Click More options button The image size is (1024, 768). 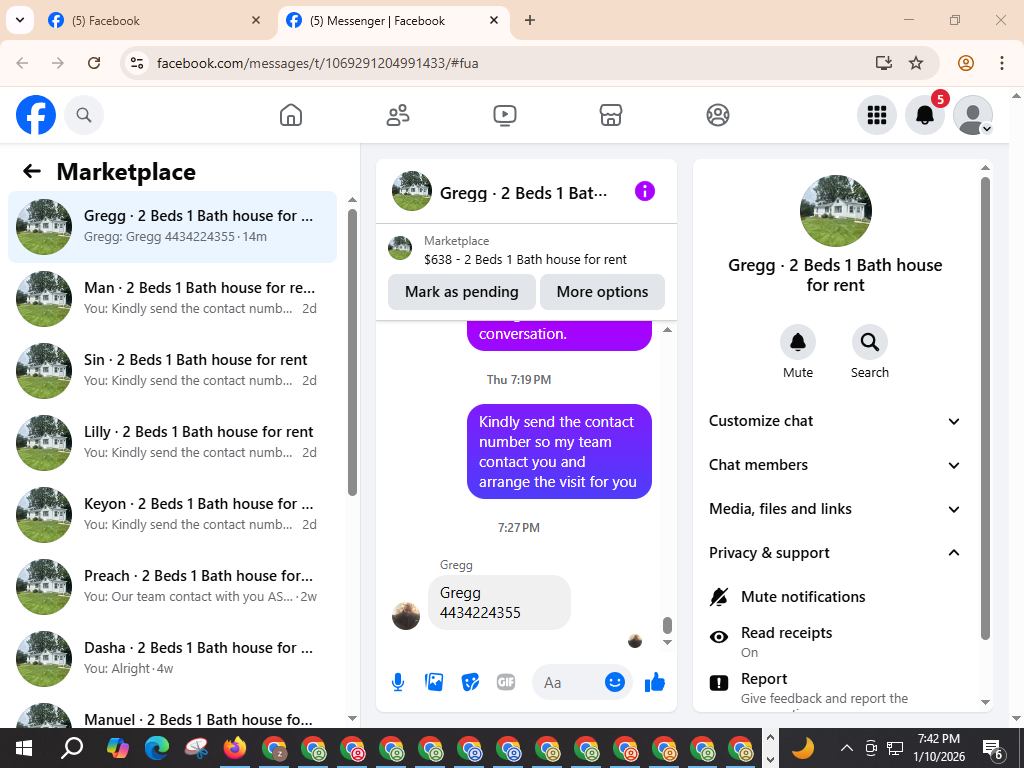pos(602,292)
